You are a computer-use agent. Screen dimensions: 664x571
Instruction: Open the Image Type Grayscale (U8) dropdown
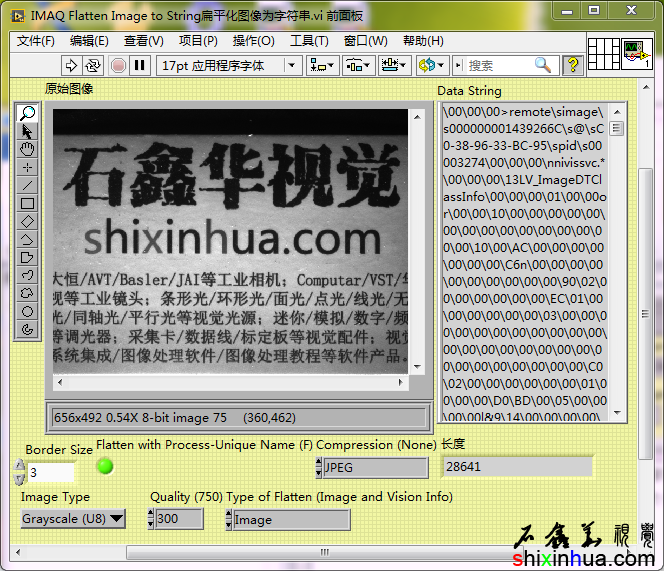coord(73,518)
